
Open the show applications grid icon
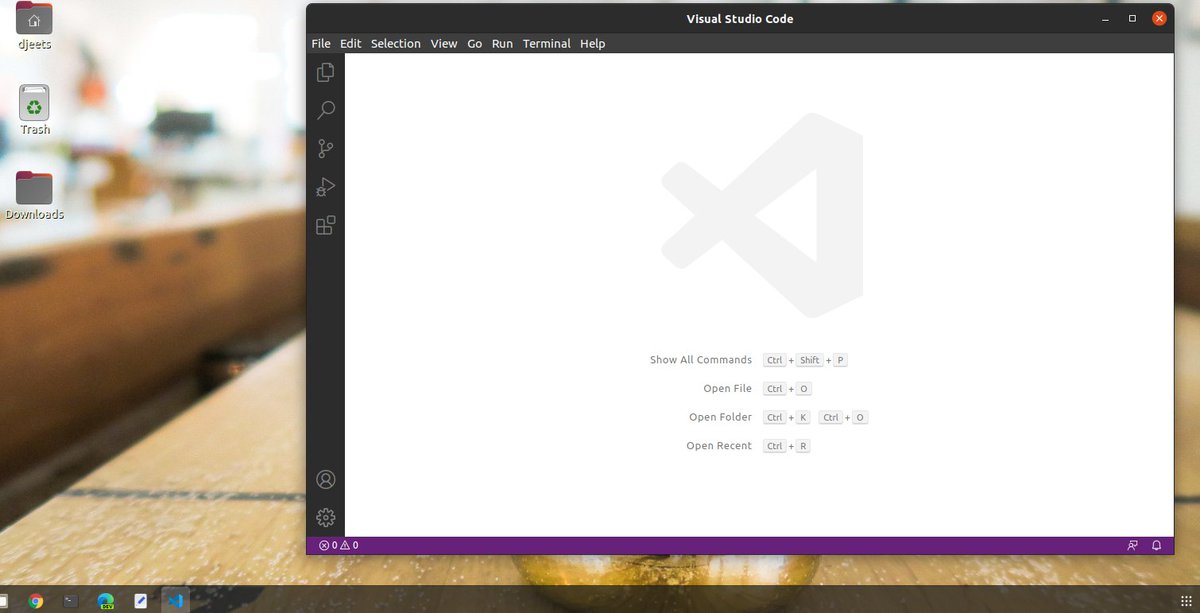pyautogui.click(x=1187, y=601)
